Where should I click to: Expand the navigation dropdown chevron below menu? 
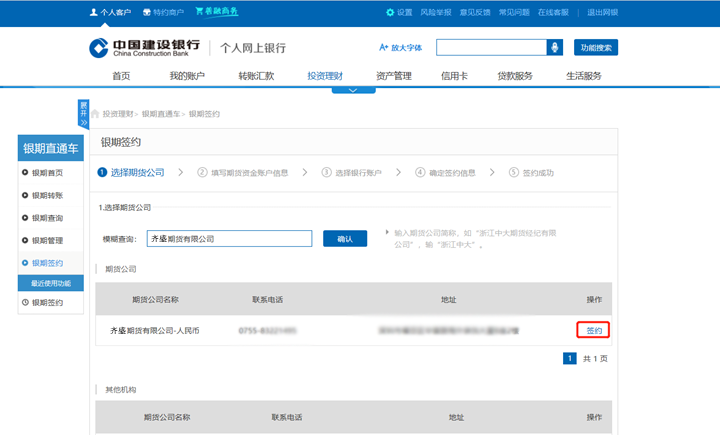[x=353, y=90]
